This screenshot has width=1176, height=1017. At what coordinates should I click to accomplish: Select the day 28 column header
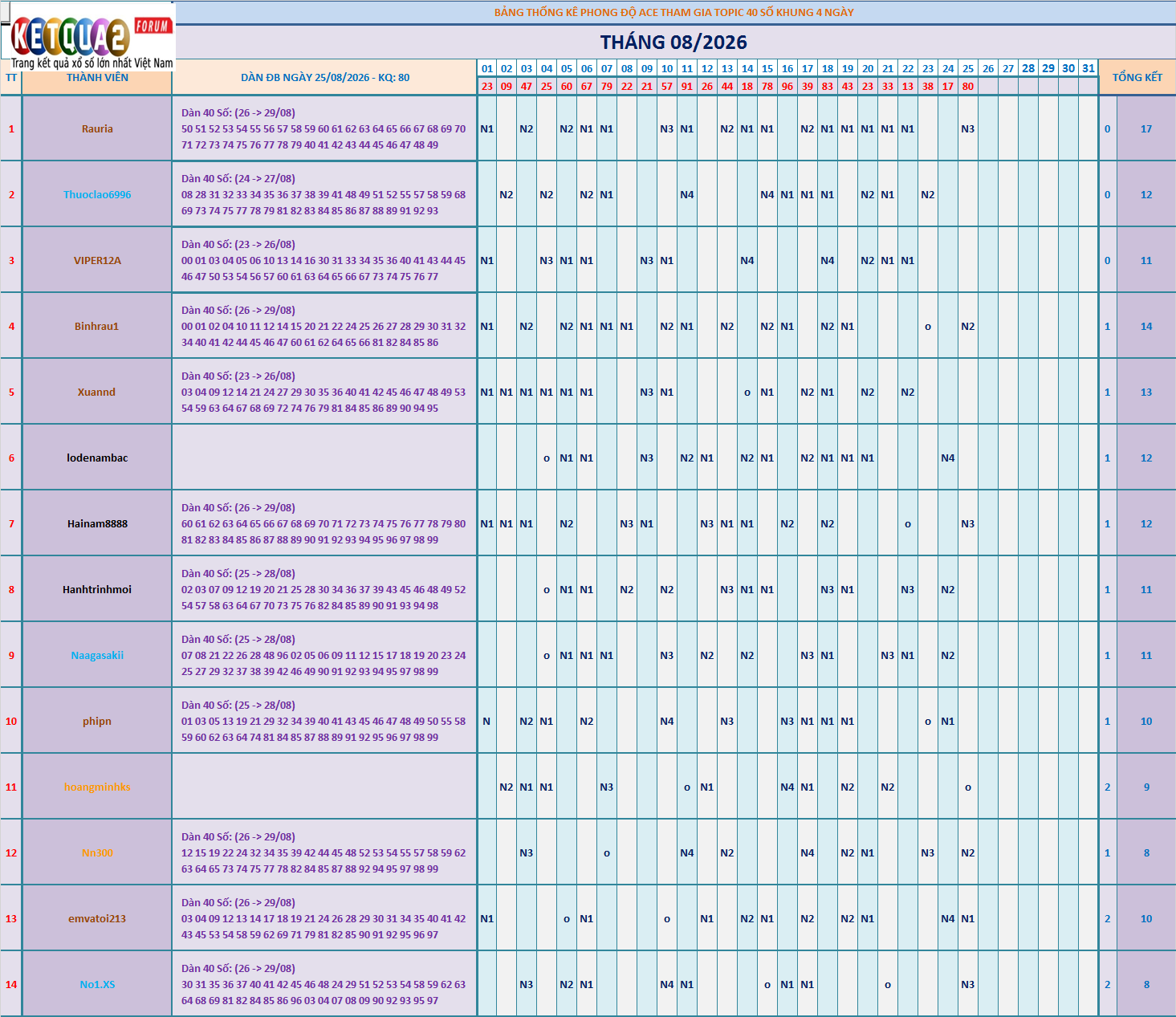pyautogui.click(x=1028, y=68)
